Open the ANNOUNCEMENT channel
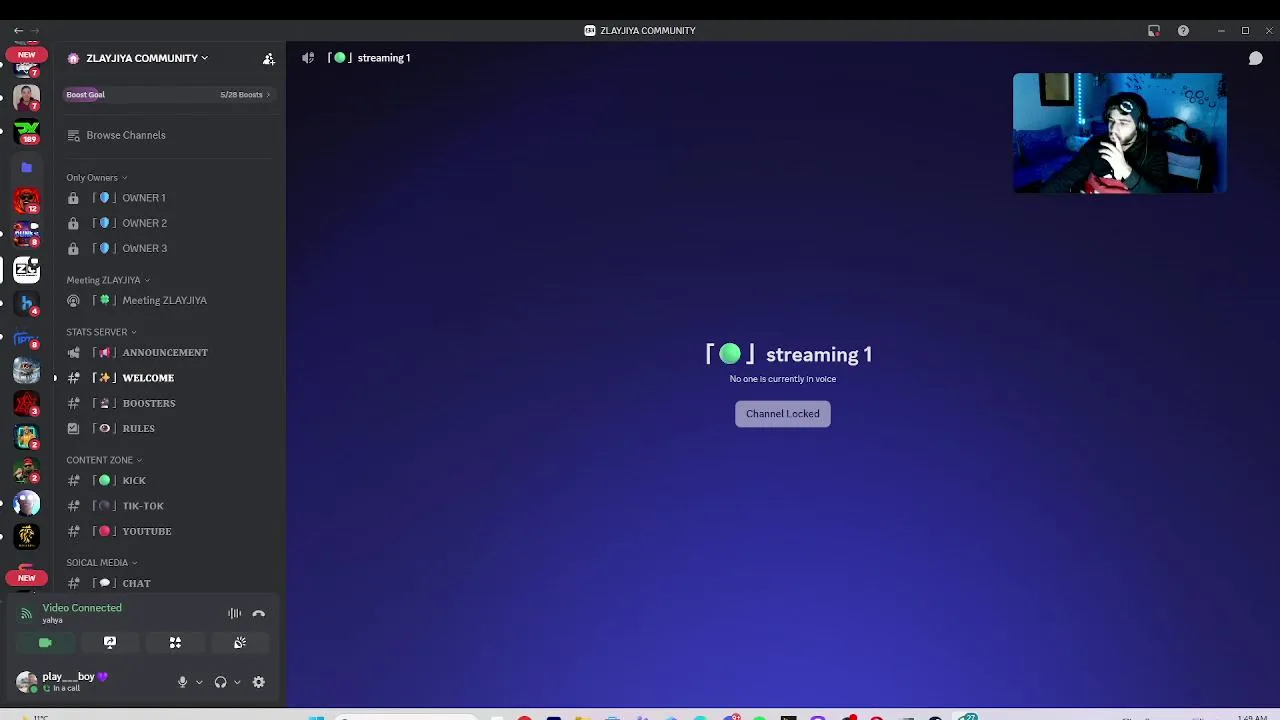Viewport: 1280px width, 720px height. (x=168, y=352)
